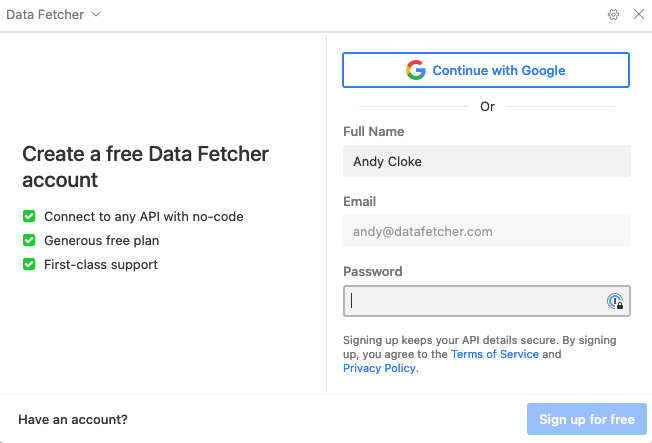Click into the Email input field
The width and height of the screenshot is (652, 443).
coord(487,231)
